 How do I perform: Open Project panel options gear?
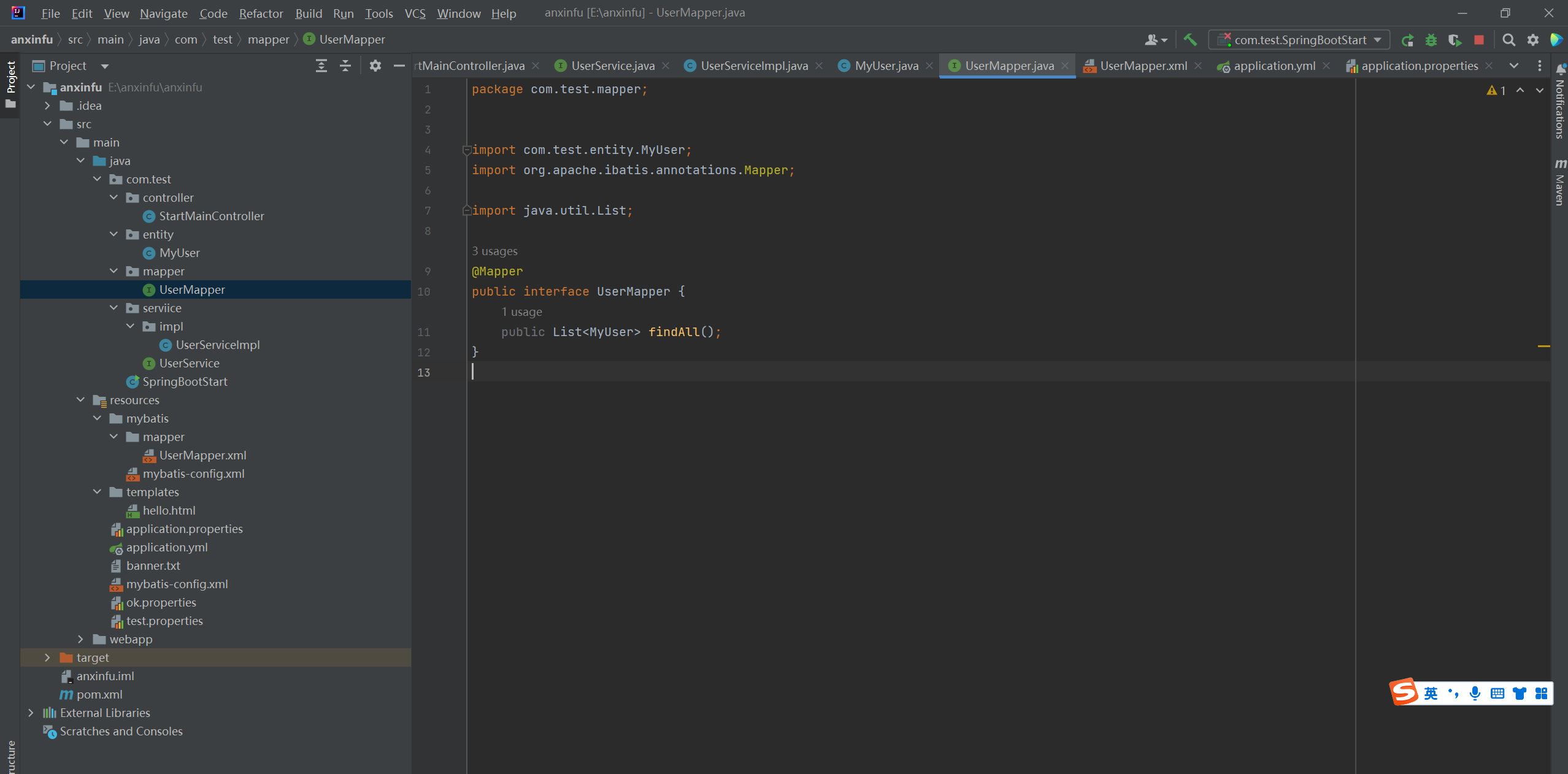coord(375,66)
